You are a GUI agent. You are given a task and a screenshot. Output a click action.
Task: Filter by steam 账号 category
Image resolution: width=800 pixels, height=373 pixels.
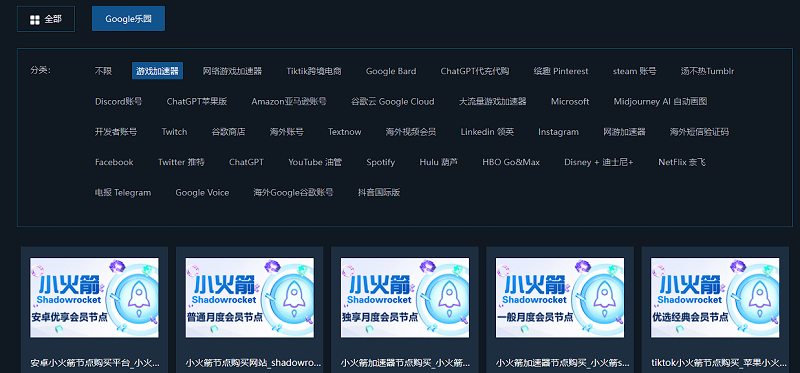634,71
